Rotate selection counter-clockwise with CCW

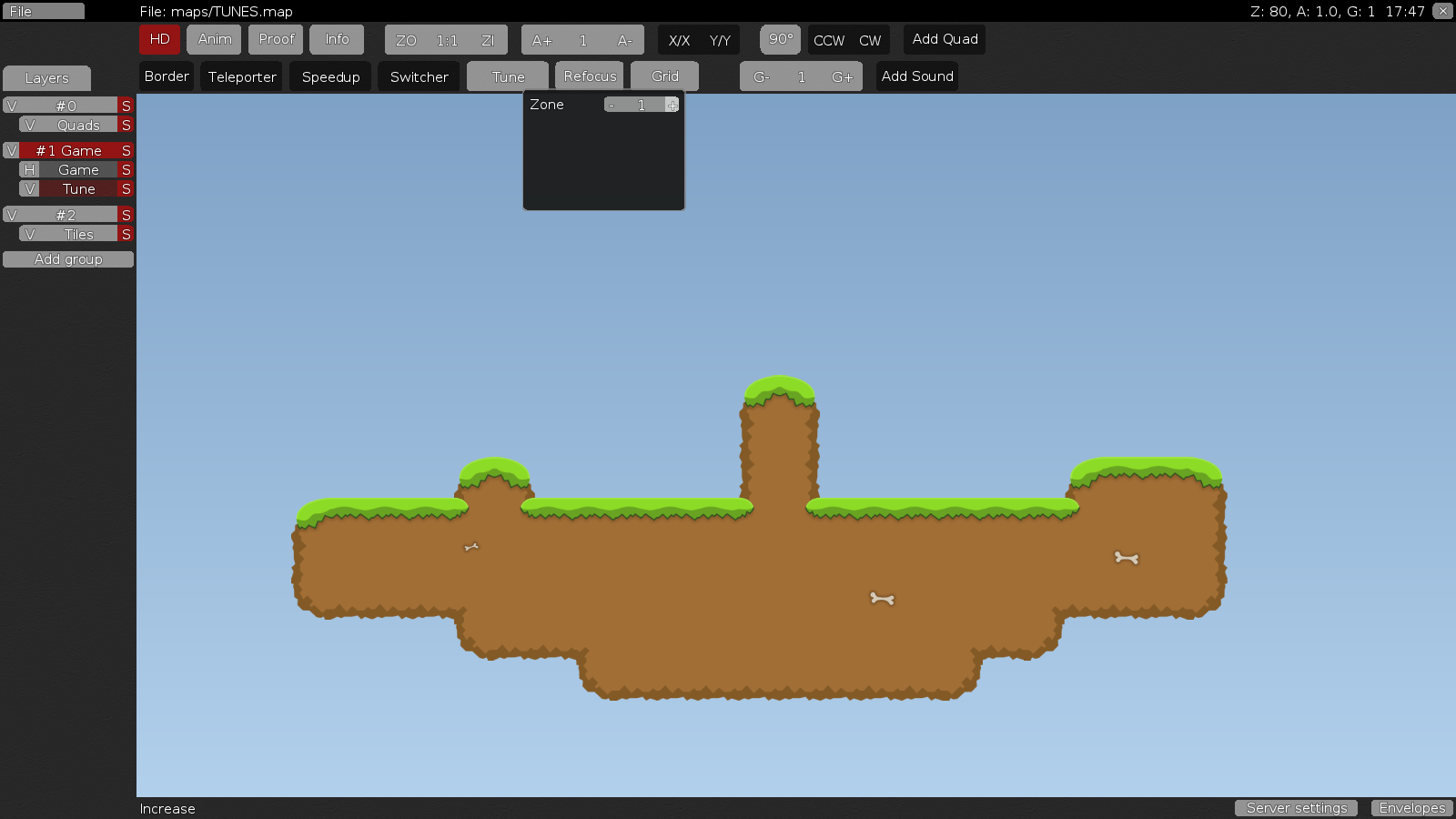click(x=826, y=40)
